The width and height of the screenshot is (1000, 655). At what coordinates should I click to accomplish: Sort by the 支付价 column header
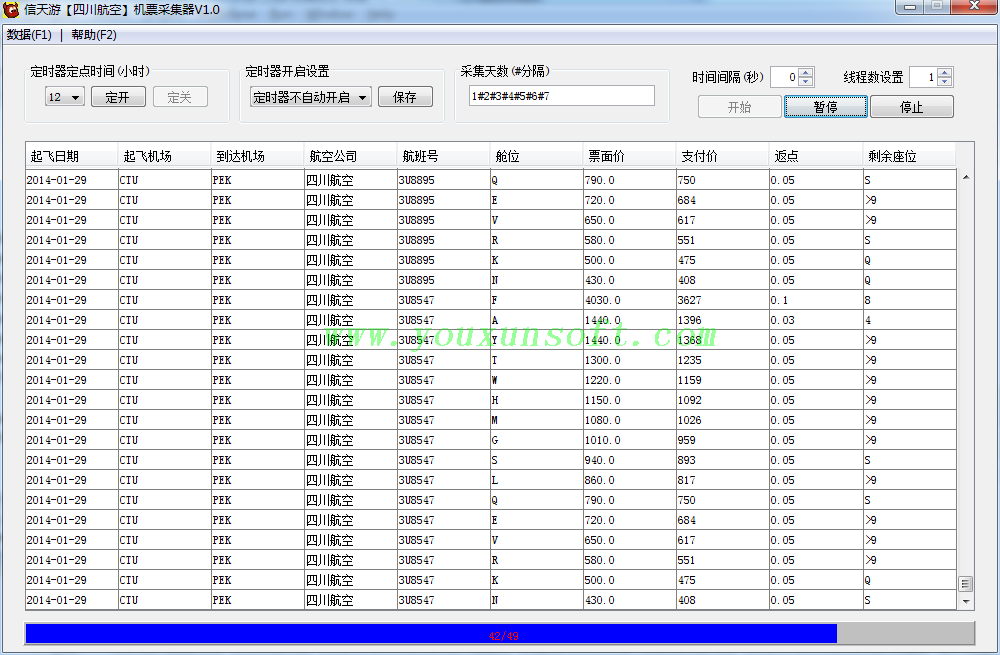[x=723, y=156]
